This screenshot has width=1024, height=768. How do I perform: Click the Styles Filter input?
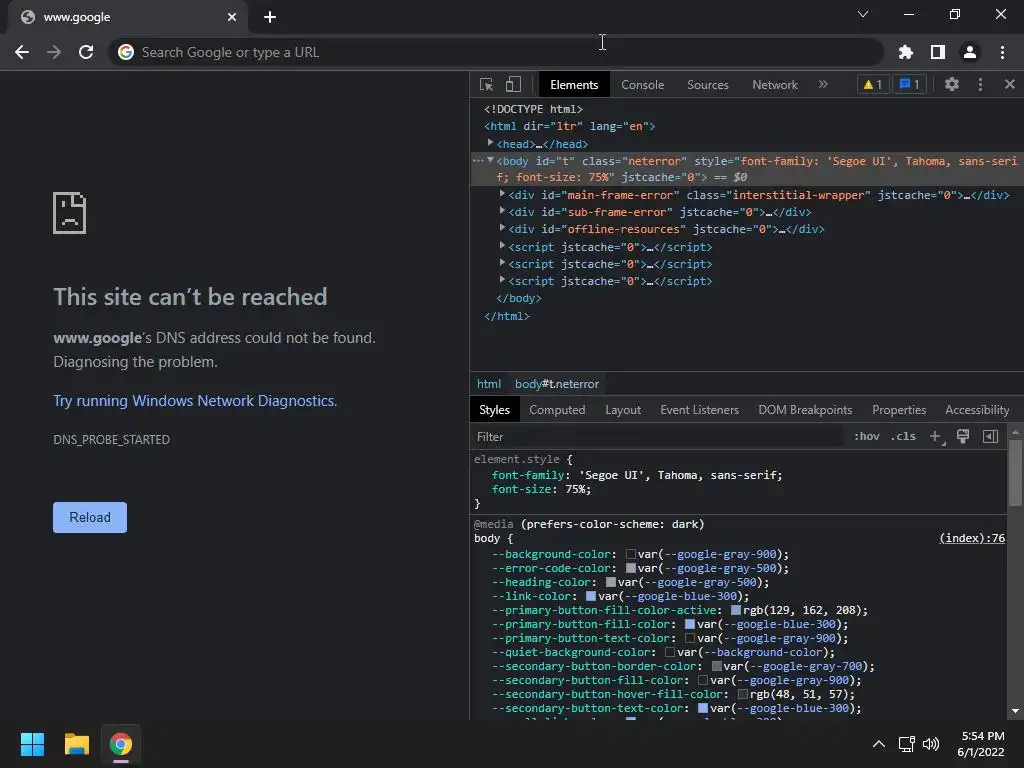pyautogui.click(x=657, y=437)
